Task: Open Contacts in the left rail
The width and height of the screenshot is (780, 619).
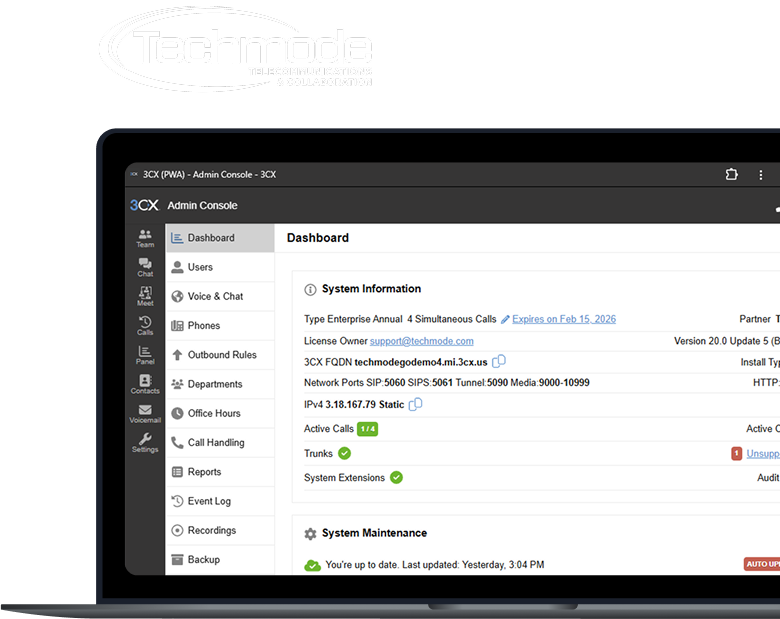Action: click(x=145, y=385)
